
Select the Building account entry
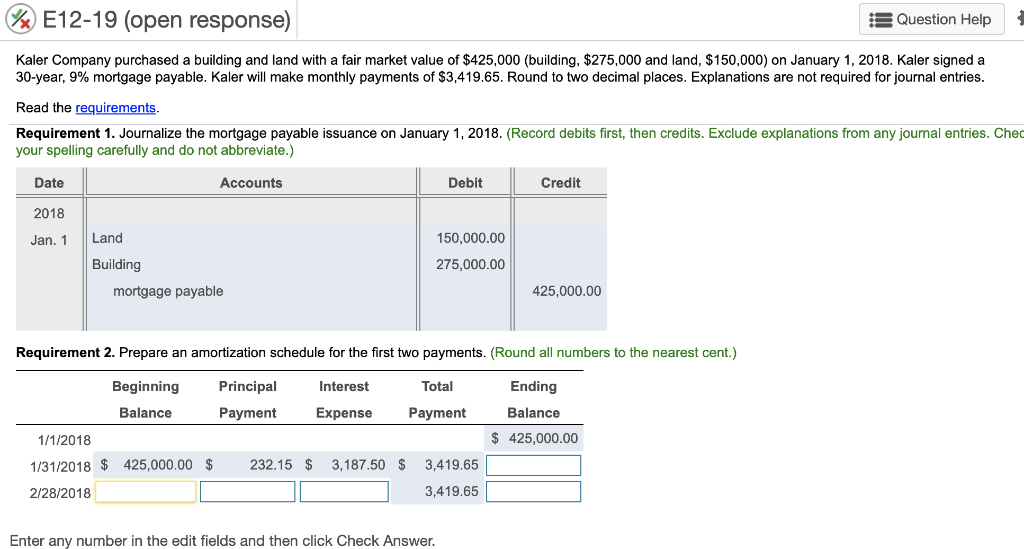[x=116, y=264]
